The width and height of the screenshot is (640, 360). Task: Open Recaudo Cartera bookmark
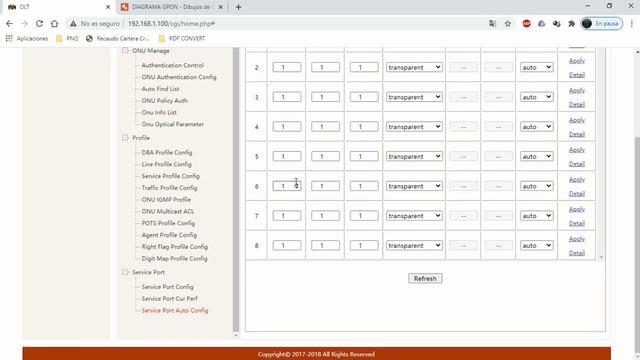coord(118,38)
